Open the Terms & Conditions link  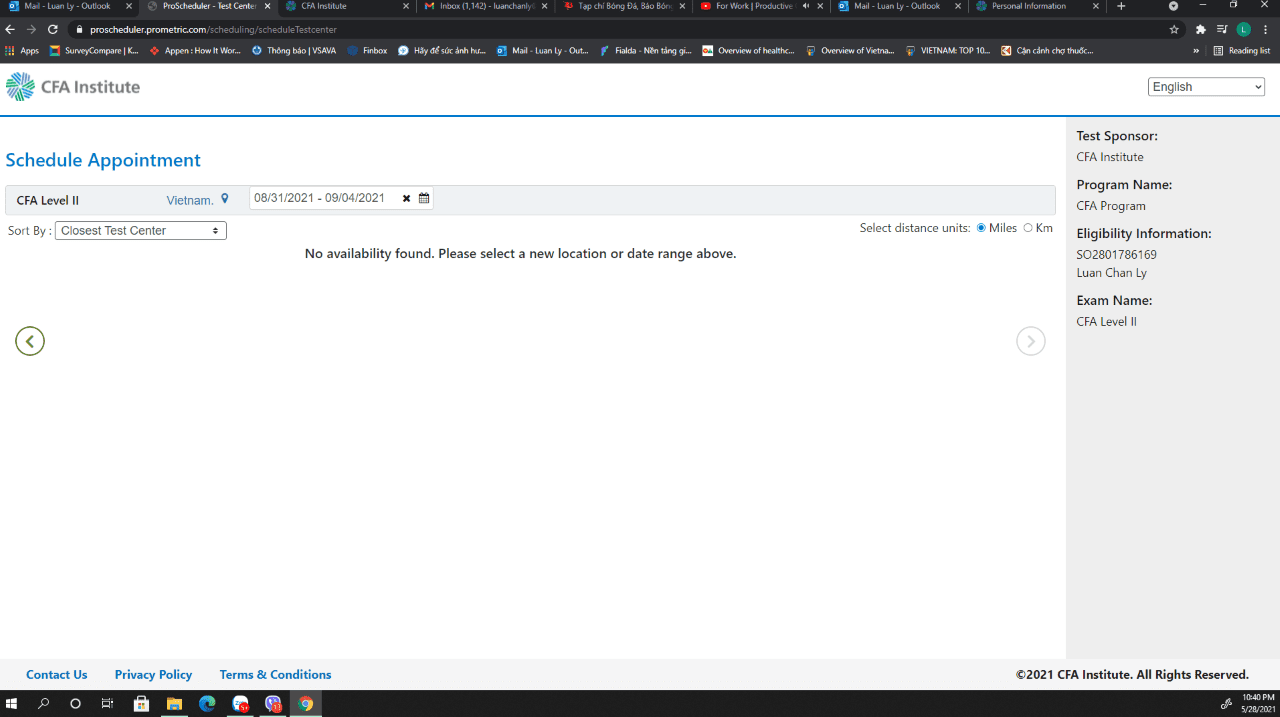pos(275,674)
